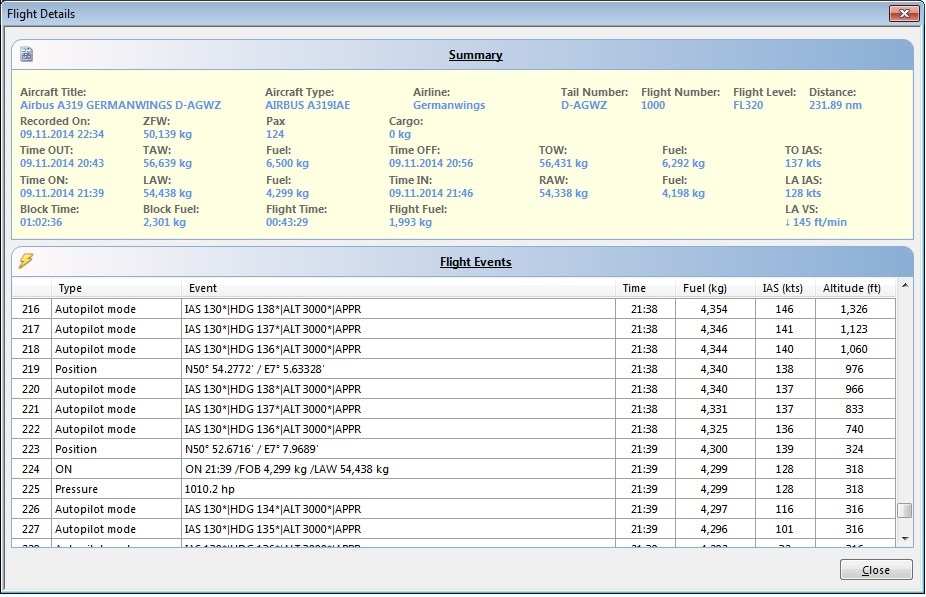Viewport: 926px width, 597px height.
Task: Click the Fuel (kg) column header
Action: (705, 288)
